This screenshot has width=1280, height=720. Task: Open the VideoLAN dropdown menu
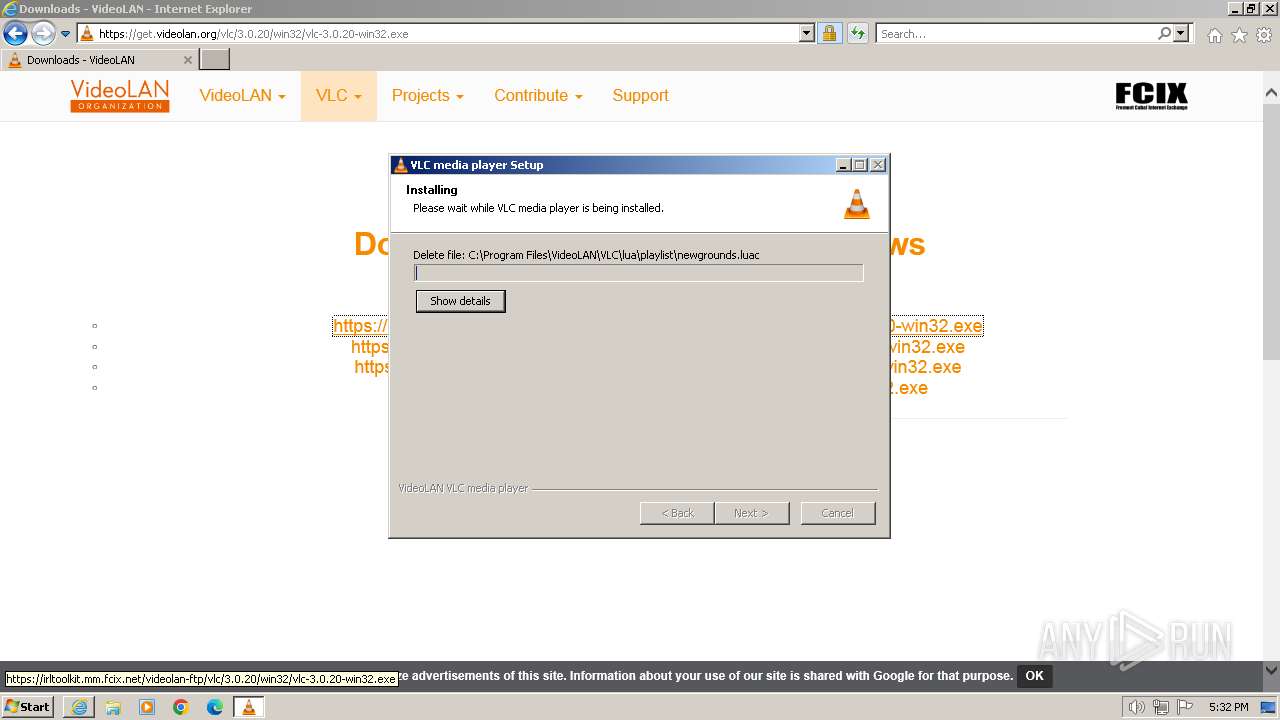click(x=242, y=96)
